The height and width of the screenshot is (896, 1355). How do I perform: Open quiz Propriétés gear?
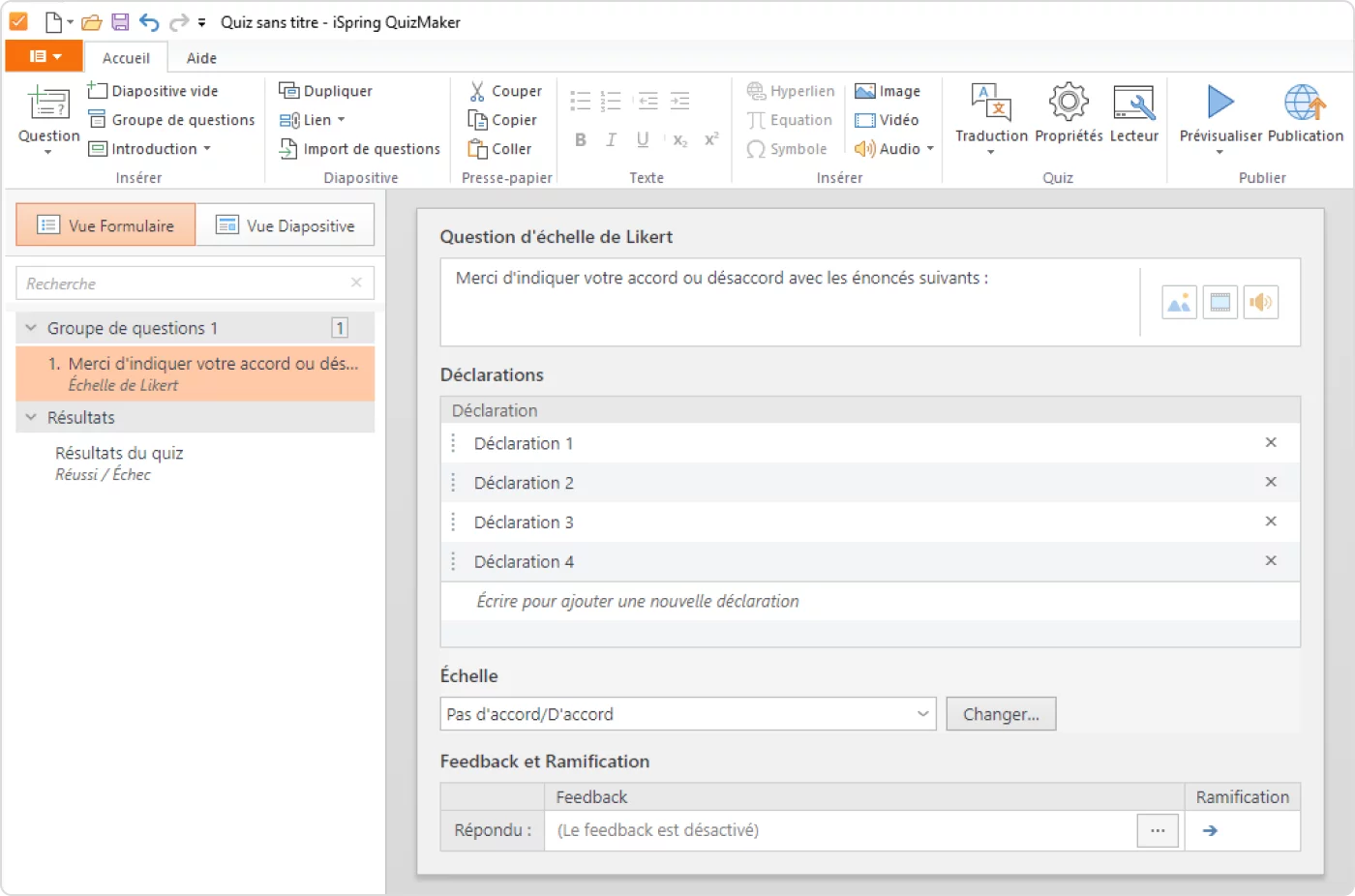click(1069, 114)
